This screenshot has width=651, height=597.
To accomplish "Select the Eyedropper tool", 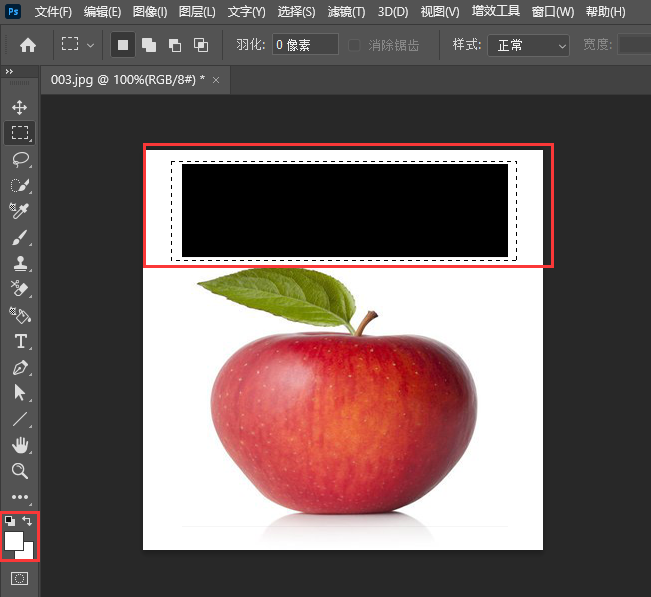I will (19, 211).
